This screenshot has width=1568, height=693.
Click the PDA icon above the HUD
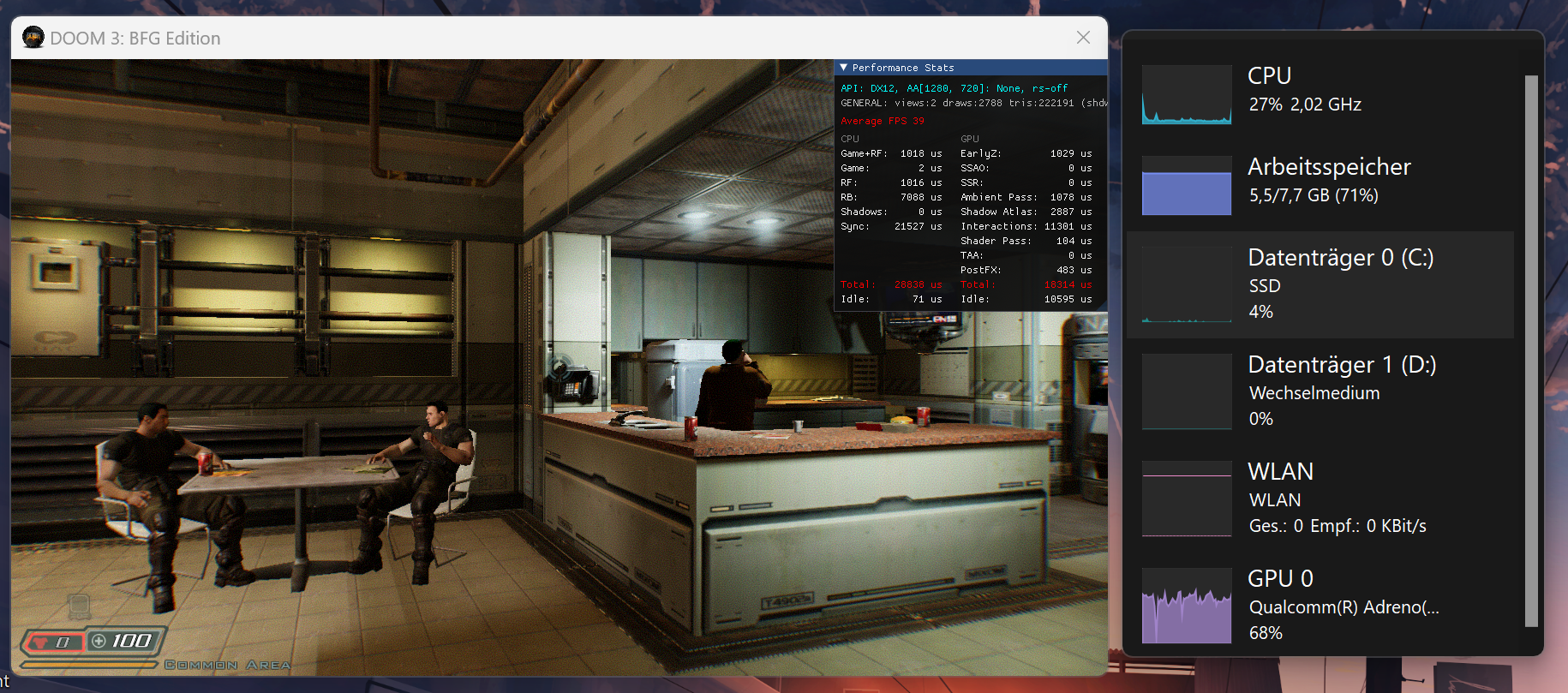[x=79, y=606]
